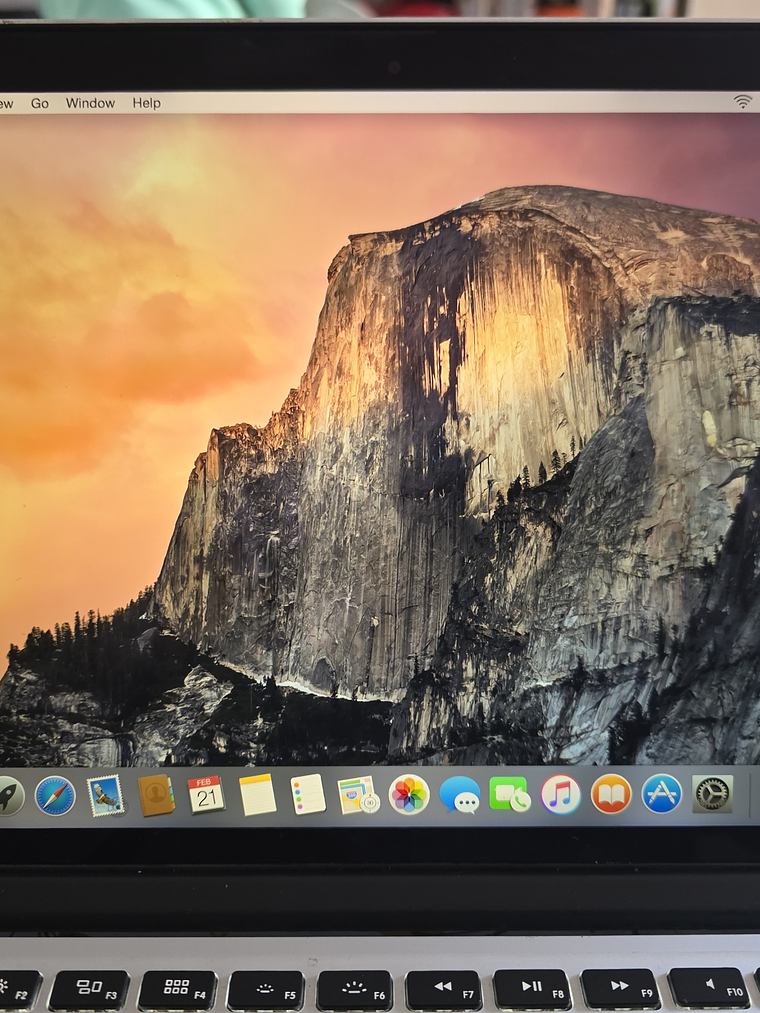The height and width of the screenshot is (1013, 760).
Task: Open Photos app in the dock
Action: pyautogui.click(x=409, y=795)
